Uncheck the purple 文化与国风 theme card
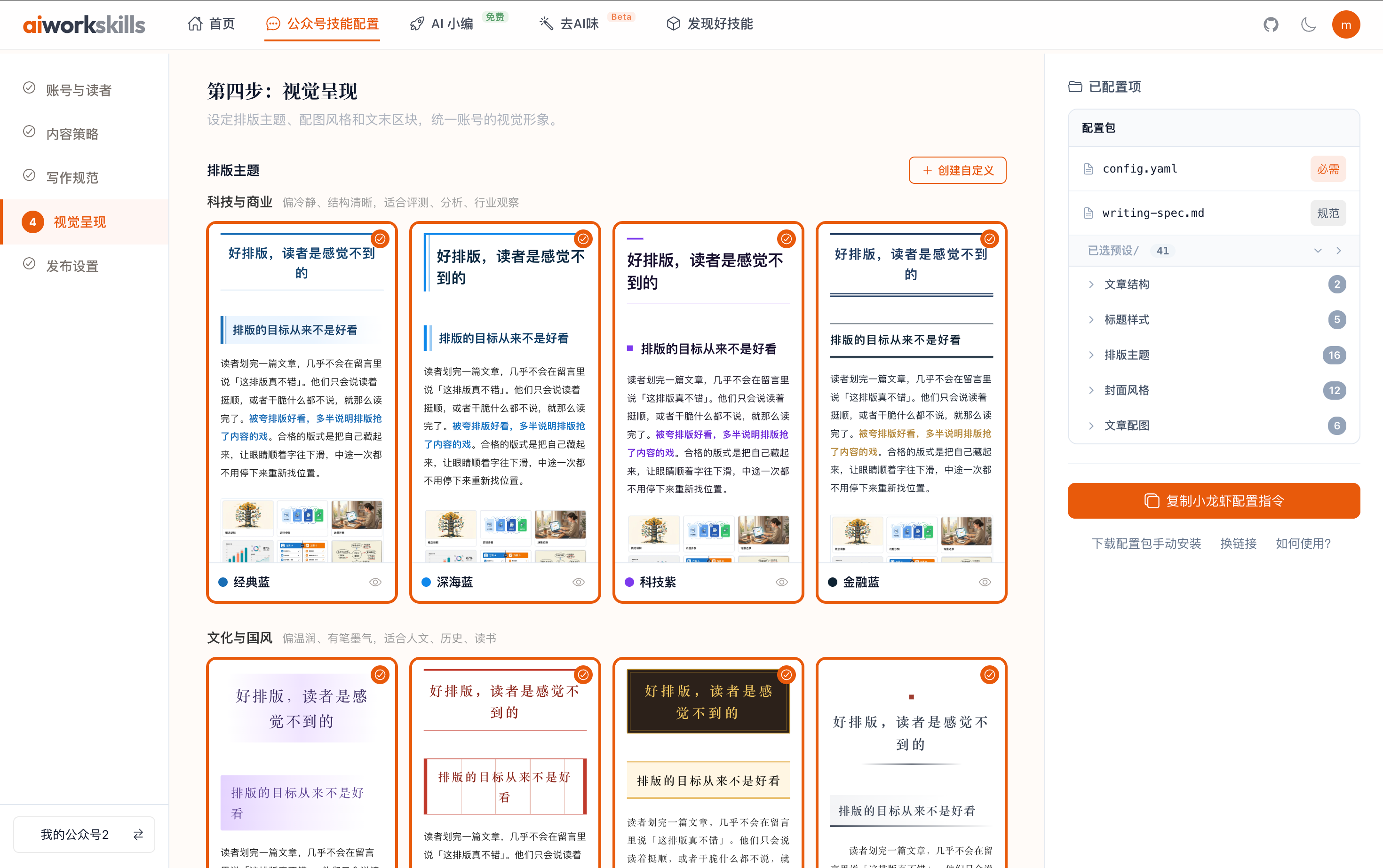This screenshot has width=1383, height=868. [380, 675]
